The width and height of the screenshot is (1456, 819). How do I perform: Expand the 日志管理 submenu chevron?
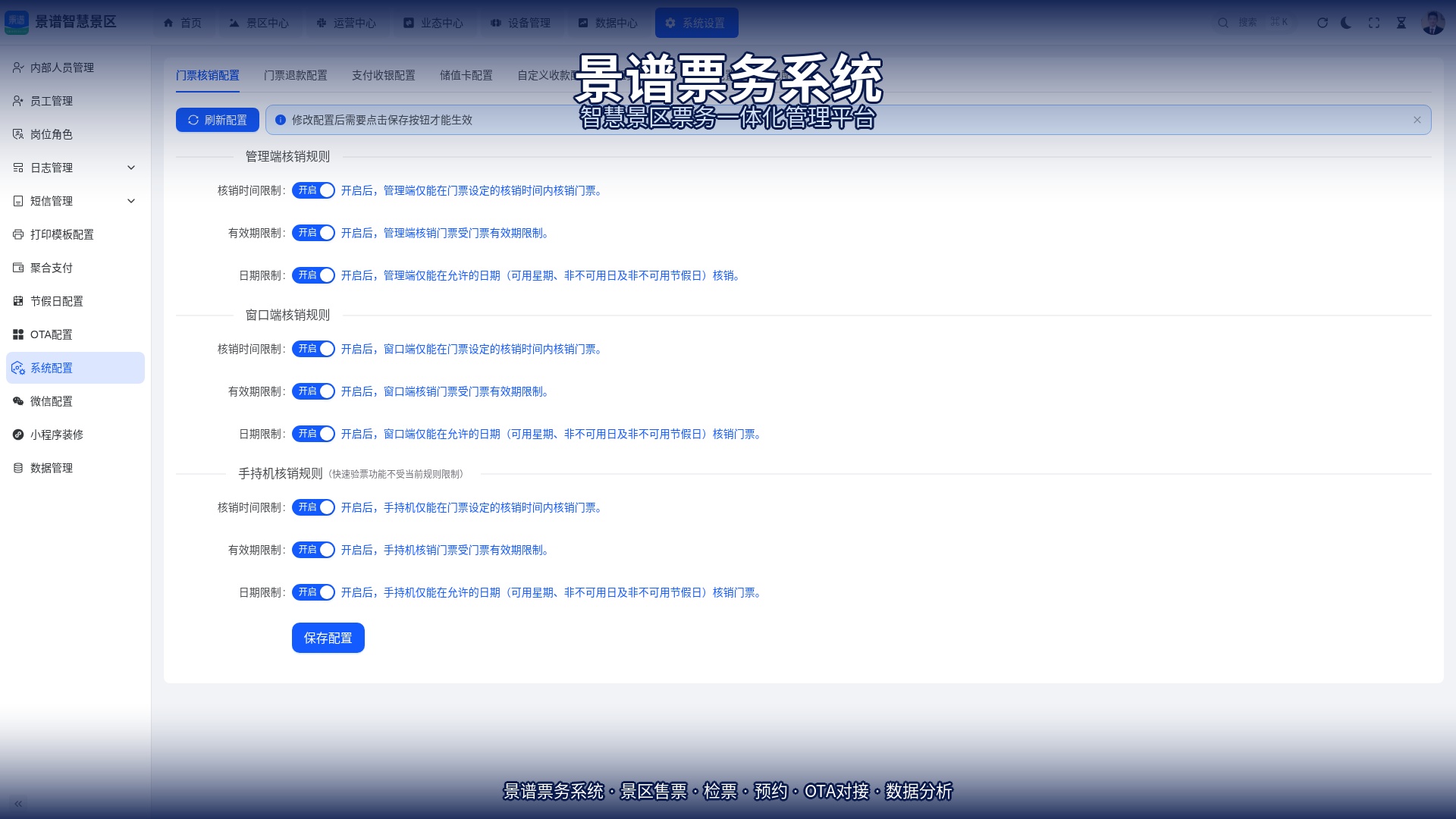point(131,168)
